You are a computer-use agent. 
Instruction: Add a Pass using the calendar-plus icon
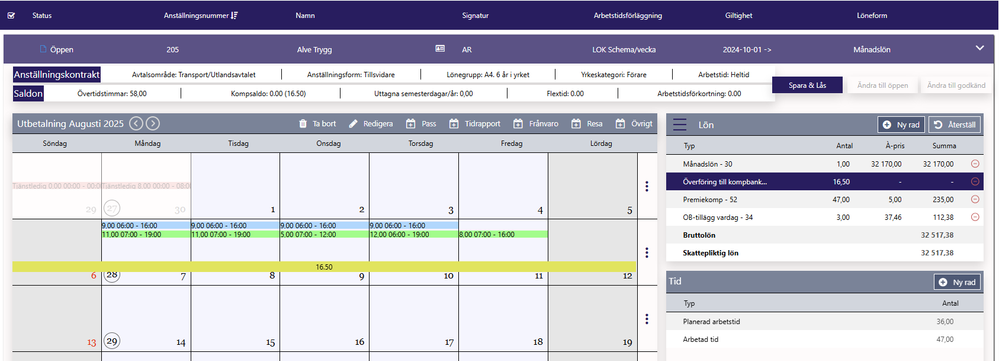coord(410,124)
